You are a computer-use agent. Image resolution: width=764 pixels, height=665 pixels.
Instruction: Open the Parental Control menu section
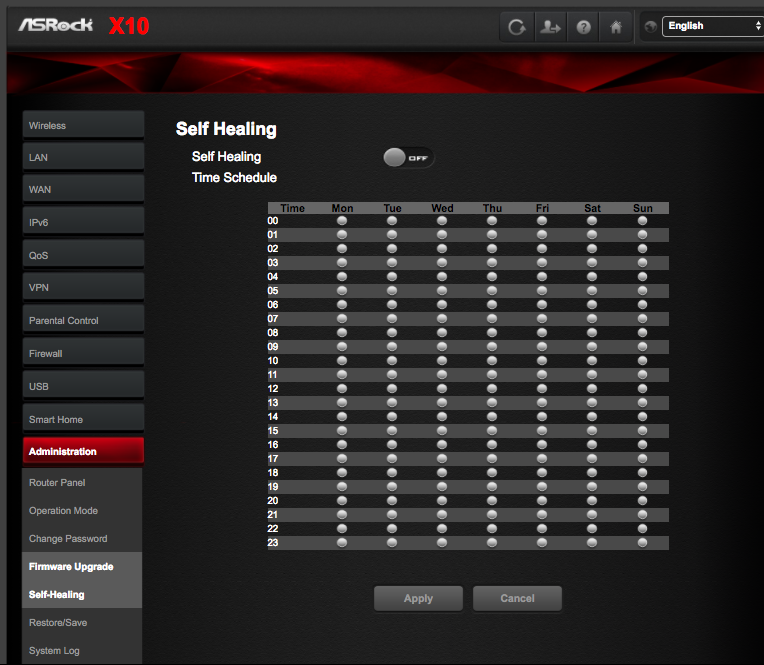click(x=83, y=320)
